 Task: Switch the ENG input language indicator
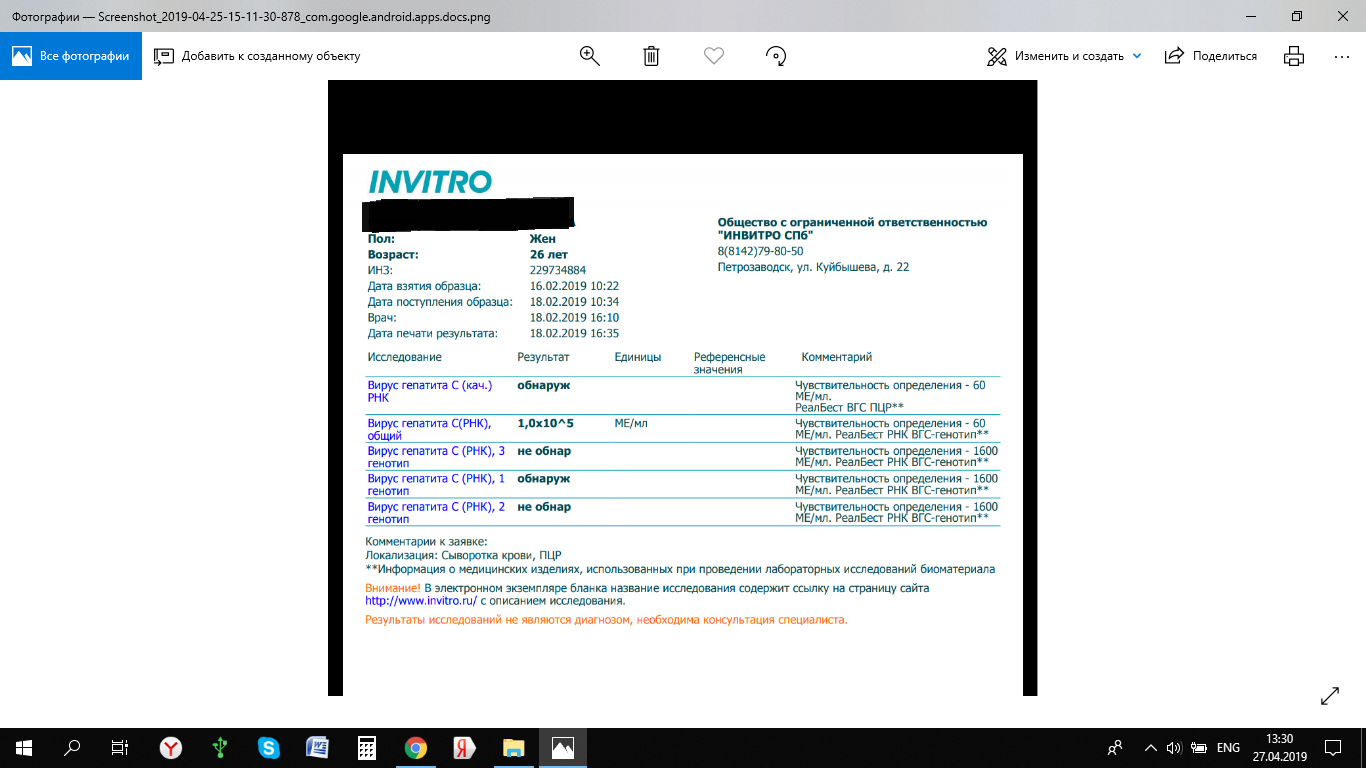point(1228,747)
